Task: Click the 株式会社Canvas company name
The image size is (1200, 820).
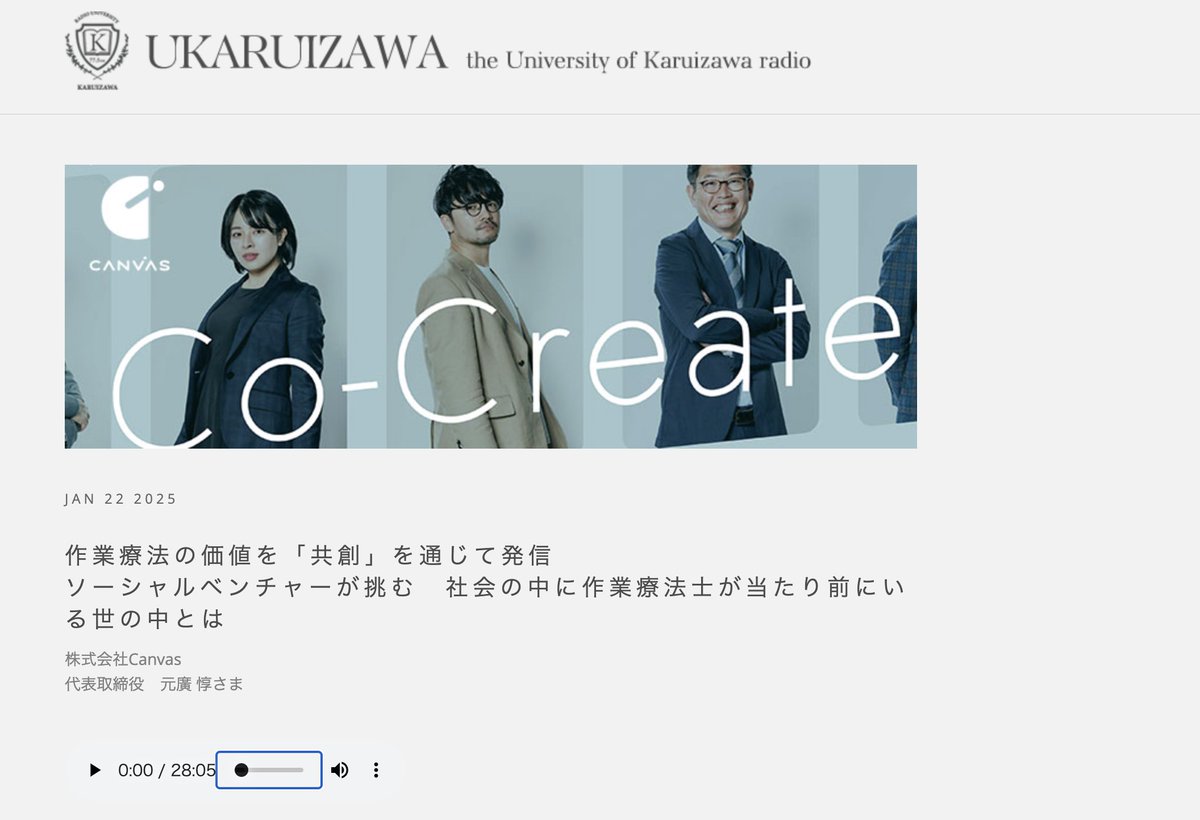Action: click(123, 659)
